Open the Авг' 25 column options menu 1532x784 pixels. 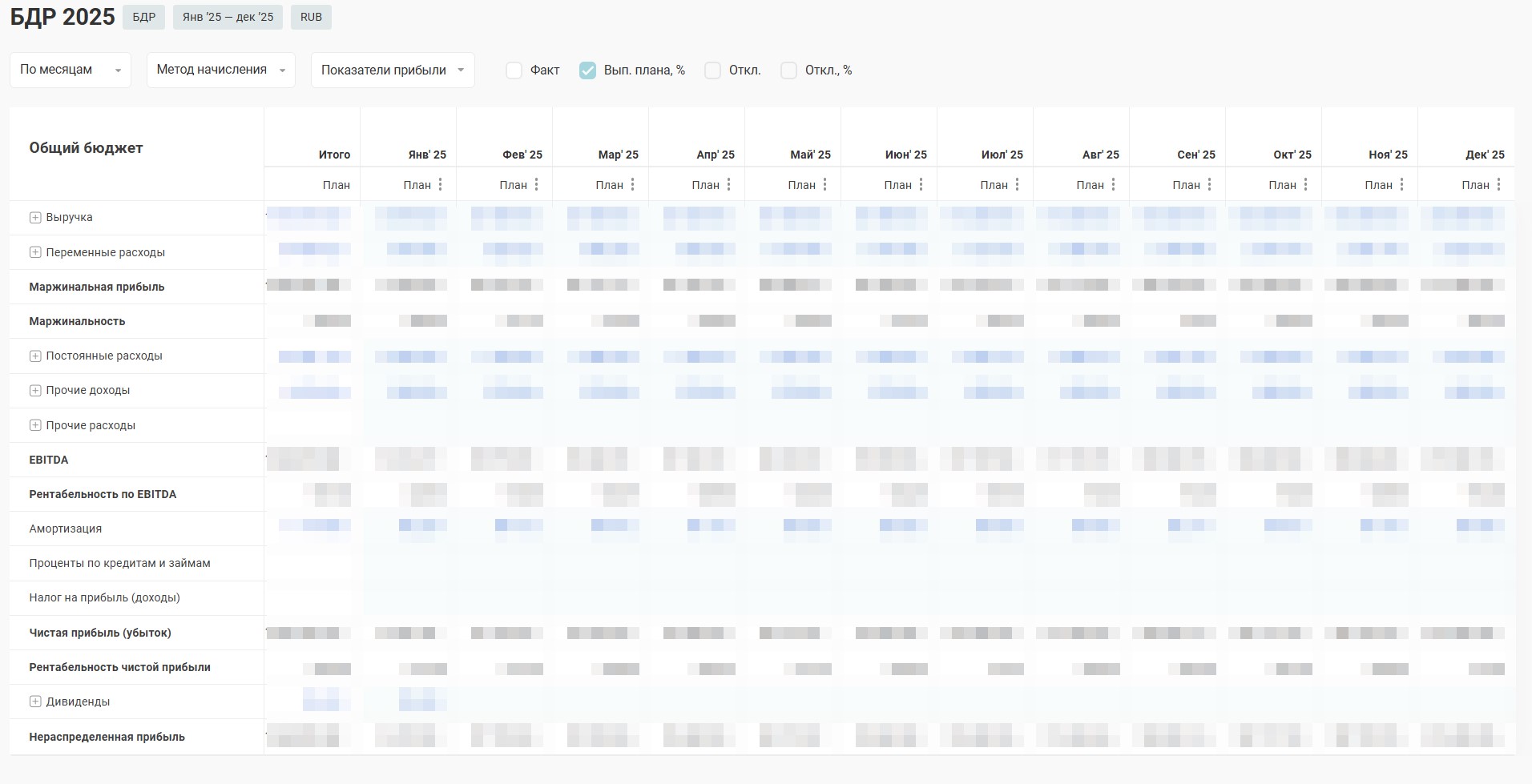tap(1113, 185)
